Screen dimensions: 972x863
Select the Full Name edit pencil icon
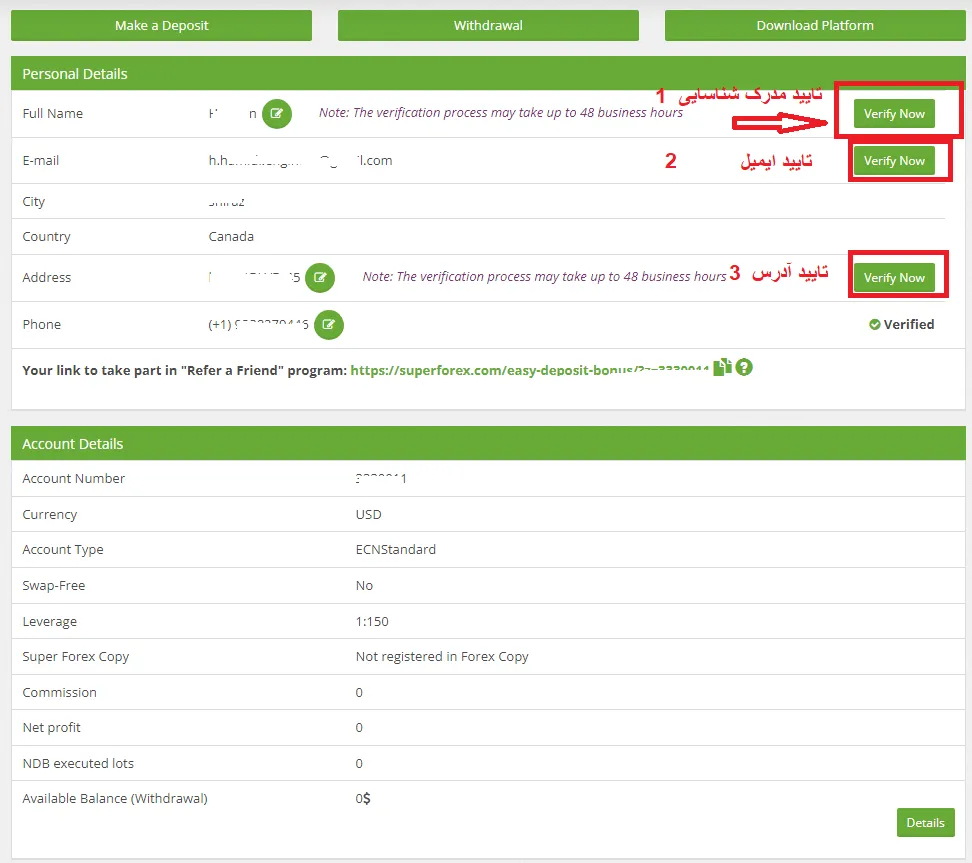(x=277, y=114)
